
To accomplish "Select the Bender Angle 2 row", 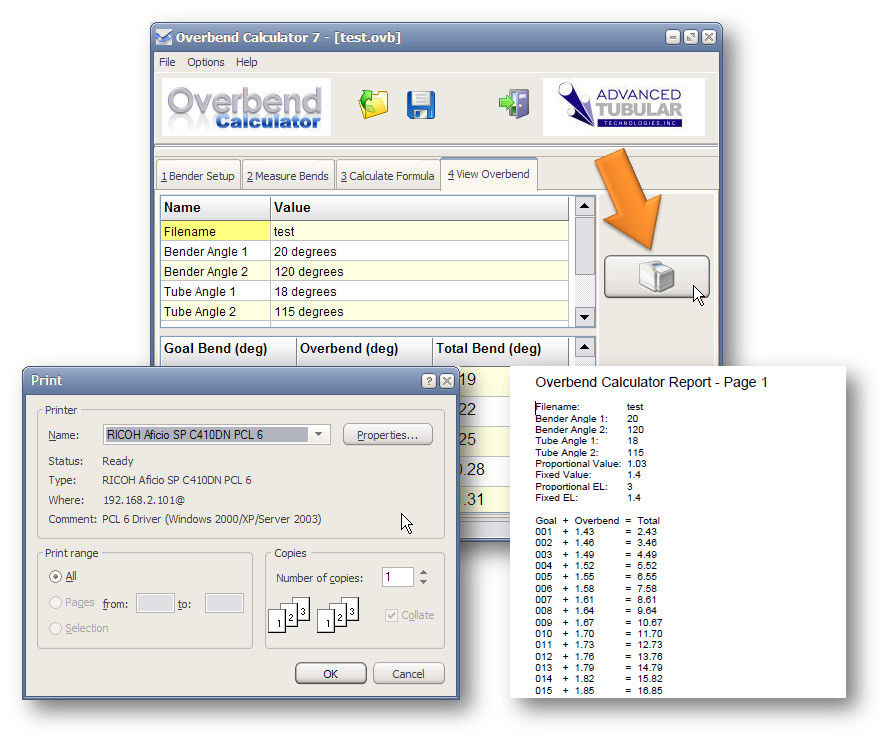I will click(x=365, y=272).
